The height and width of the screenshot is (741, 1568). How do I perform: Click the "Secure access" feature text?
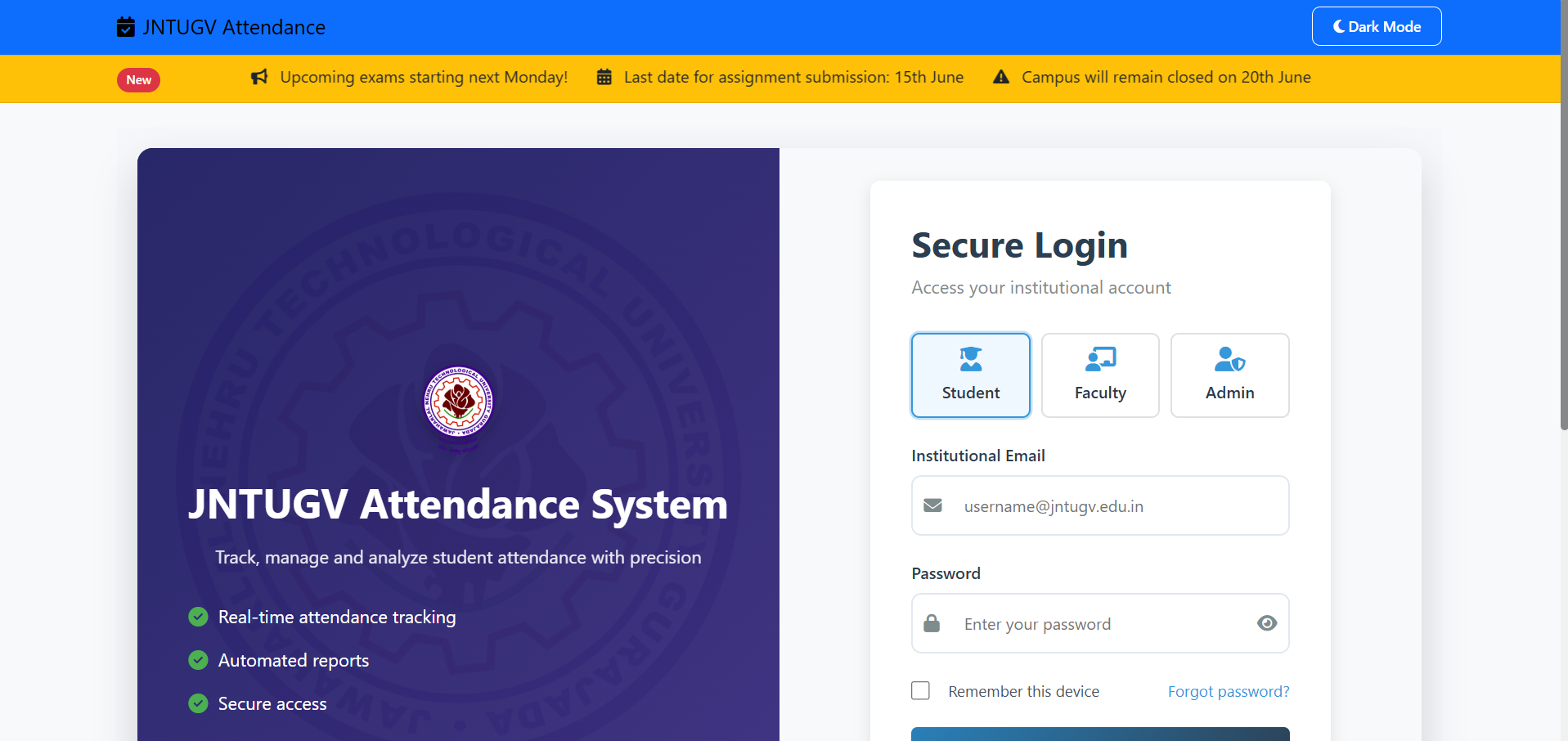272,703
